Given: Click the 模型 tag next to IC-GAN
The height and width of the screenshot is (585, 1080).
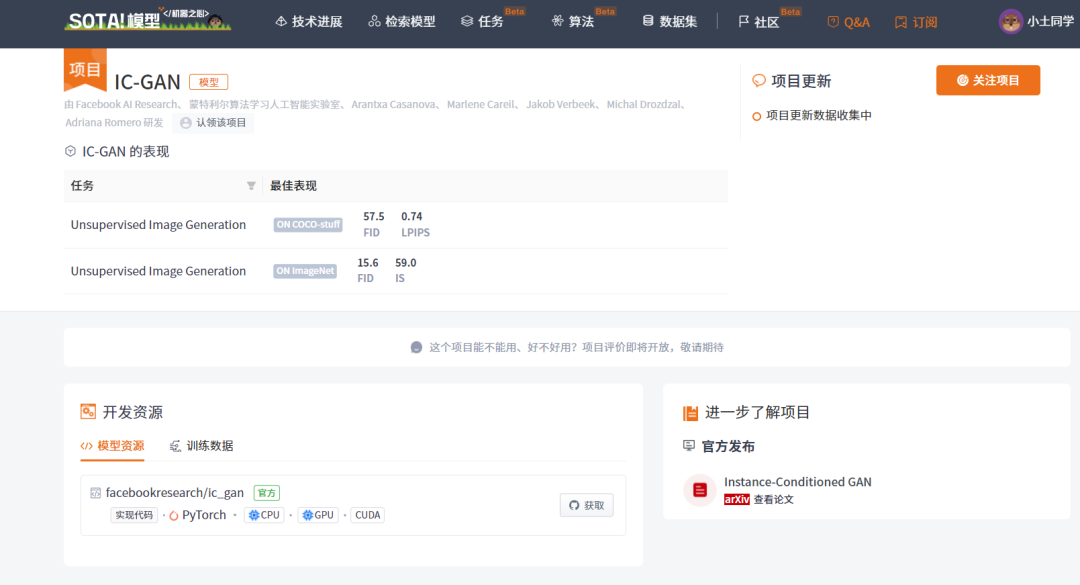Looking at the screenshot, I should [209, 82].
